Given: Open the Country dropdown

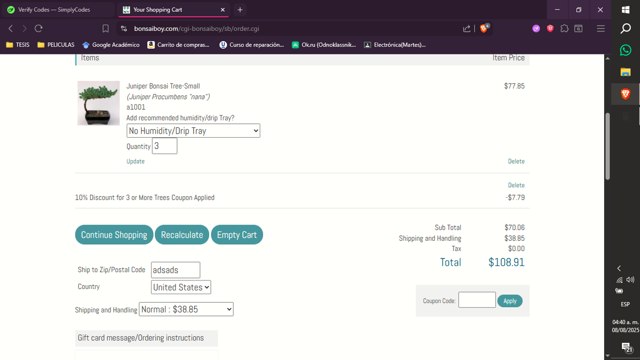Looking at the screenshot, I should (181, 287).
